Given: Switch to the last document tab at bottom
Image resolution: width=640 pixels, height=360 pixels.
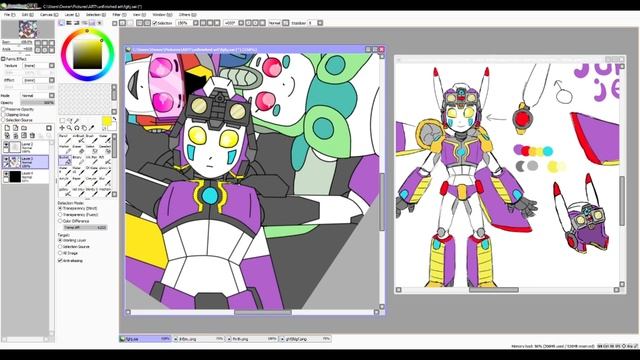Looking at the screenshot, I should click(305, 339).
